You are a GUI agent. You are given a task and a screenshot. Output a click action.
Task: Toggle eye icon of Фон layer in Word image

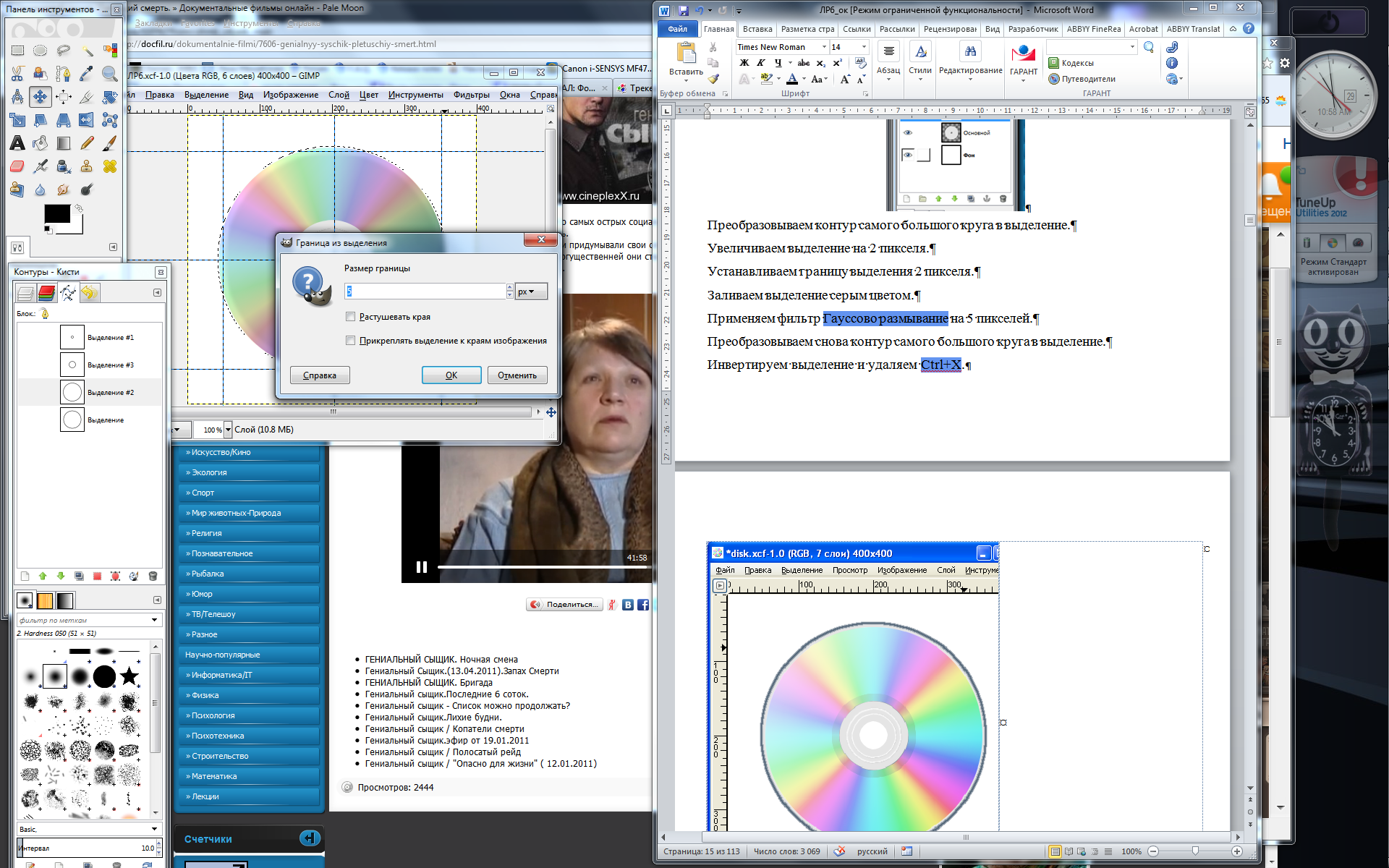coord(908,155)
